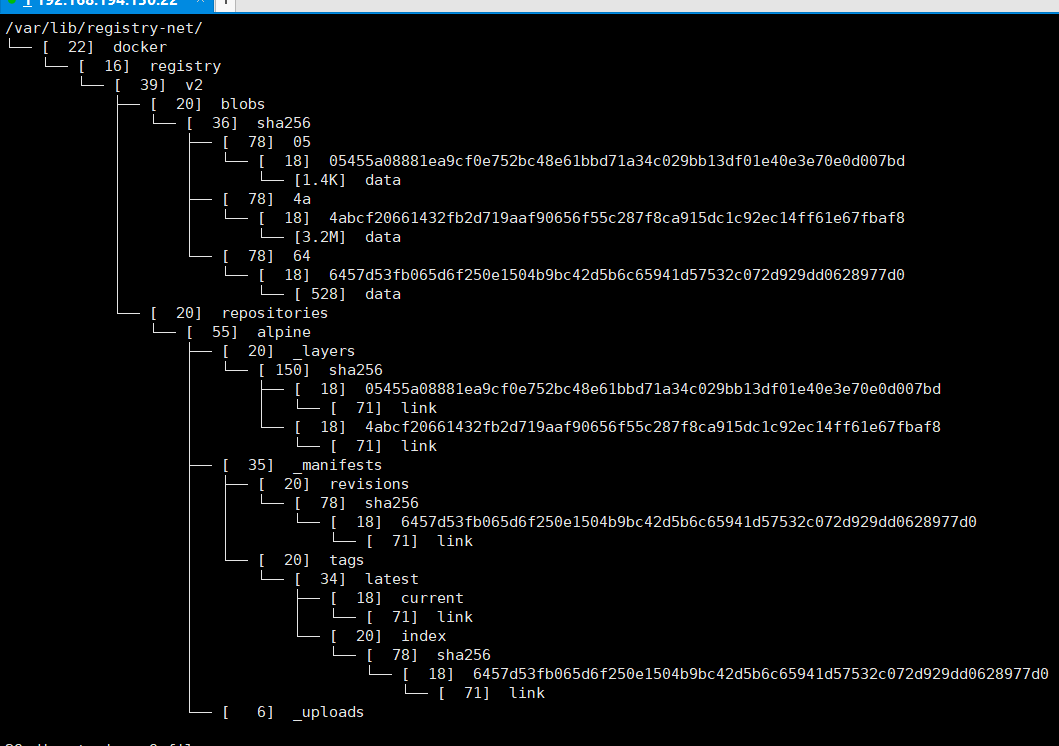Click the _uploads directory name
The height and width of the screenshot is (746, 1059).
329,712
